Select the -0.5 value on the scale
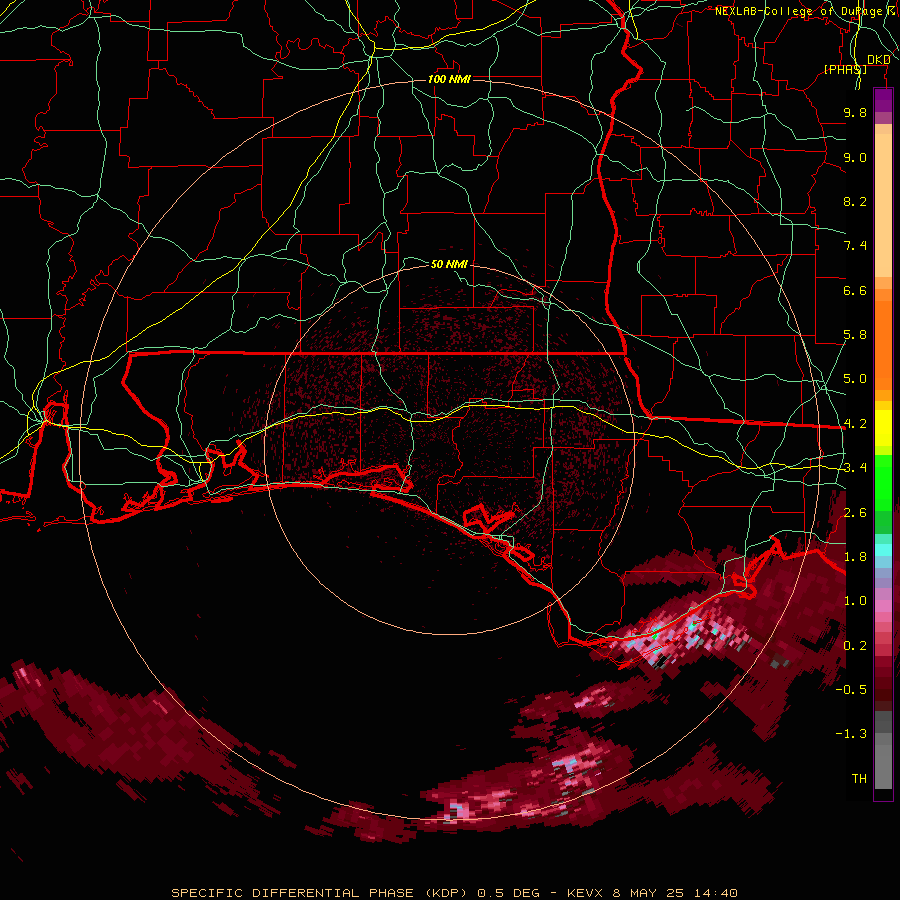 (851, 690)
